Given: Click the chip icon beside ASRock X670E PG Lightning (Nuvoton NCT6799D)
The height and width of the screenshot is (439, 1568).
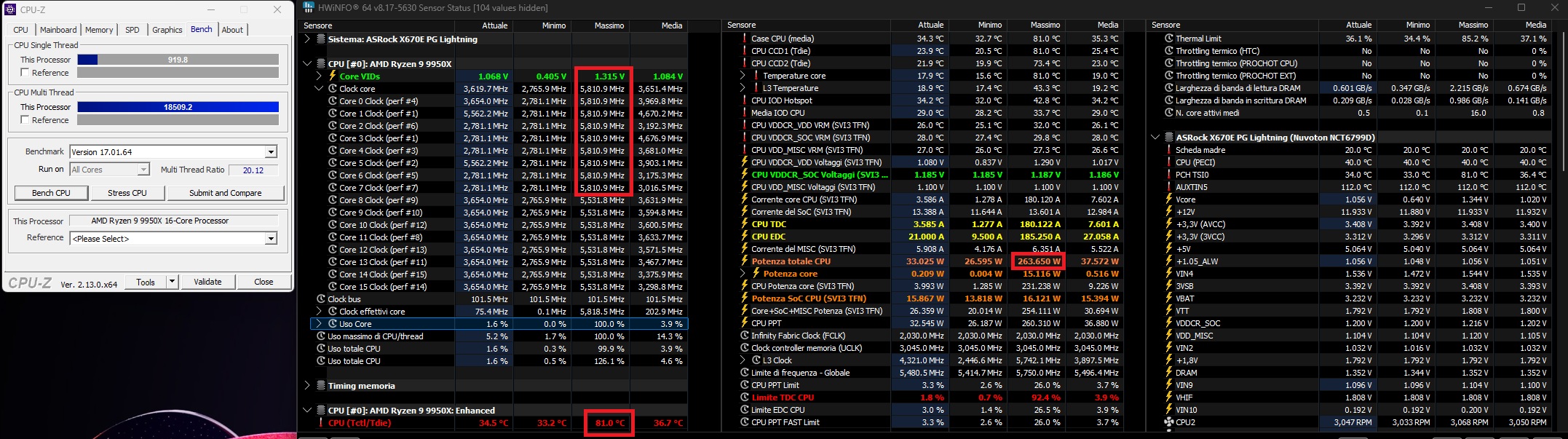Looking at the screenshot, I should [x=1169, y=138].
